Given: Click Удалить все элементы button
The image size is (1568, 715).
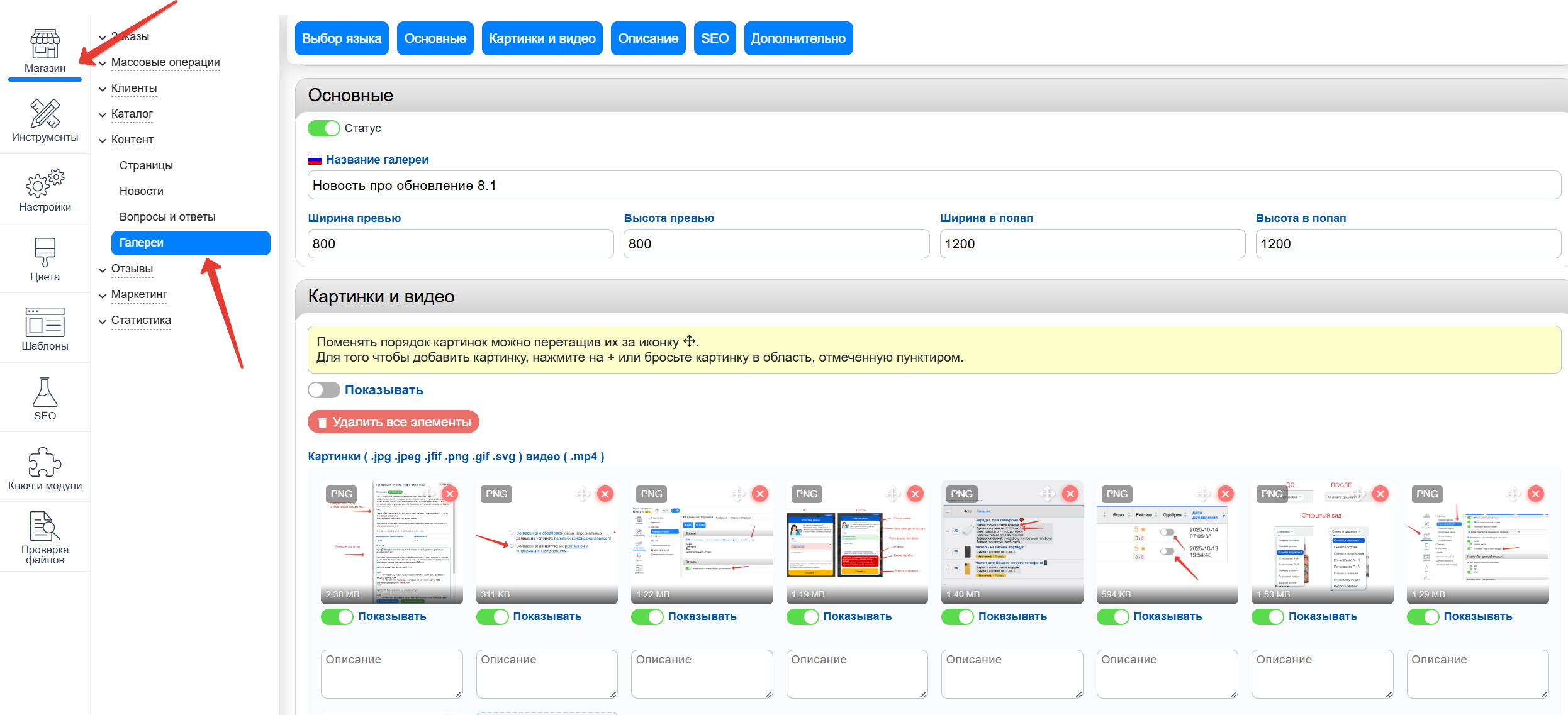Looking at the screenshot, I should coord(393,422).
